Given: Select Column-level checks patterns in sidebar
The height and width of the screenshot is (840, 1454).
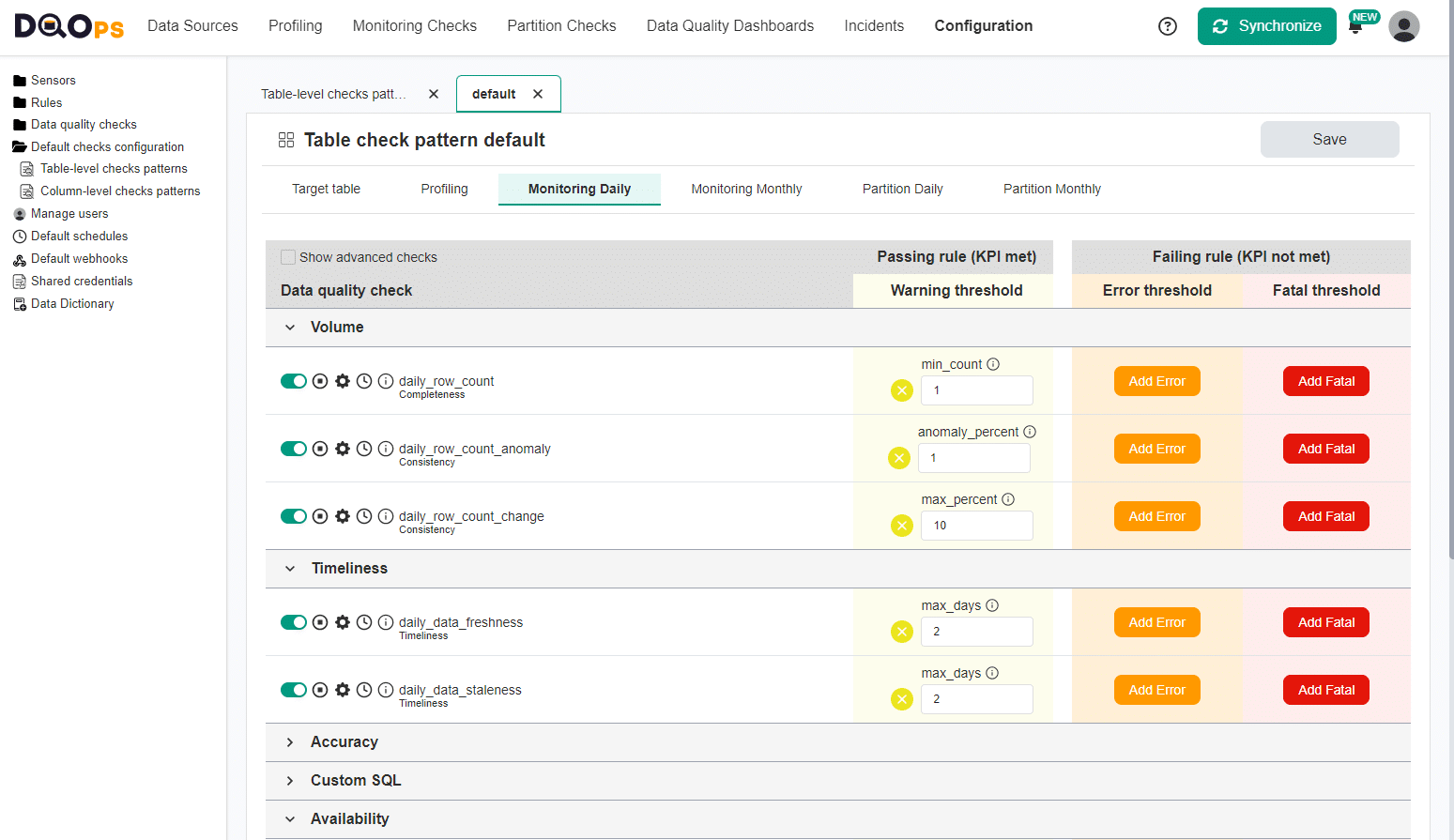Looking at the screenshot, I should [118, 191].
